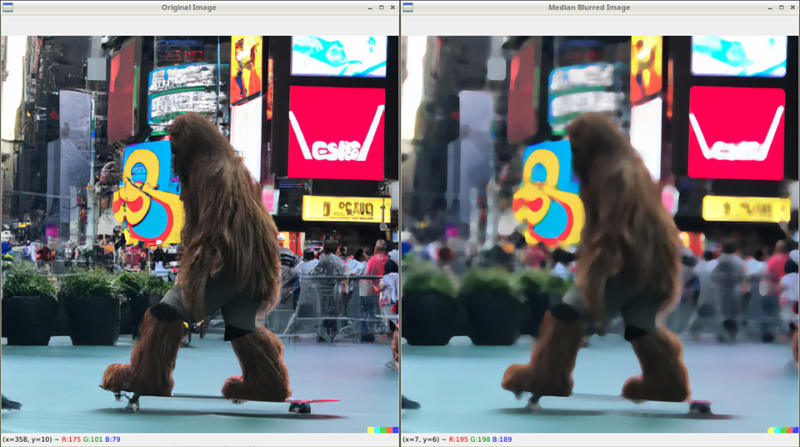This screenshot has height=447, width=800.
Task: Click the "R:195" value in Median Blurred status bar
Action: point(458,439)
